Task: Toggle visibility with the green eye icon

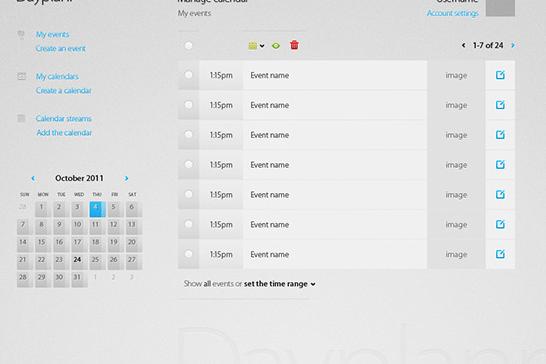Action: pyautogui.click(x=276, y=46)
